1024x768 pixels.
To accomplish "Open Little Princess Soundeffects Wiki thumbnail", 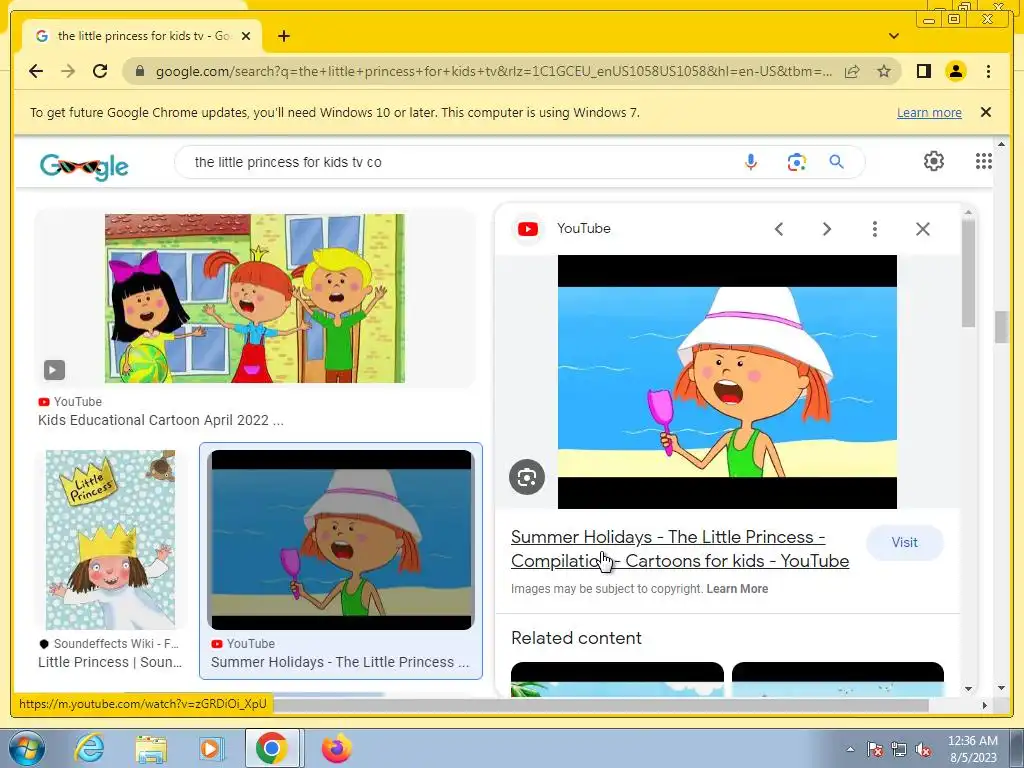I will point(110,539).
